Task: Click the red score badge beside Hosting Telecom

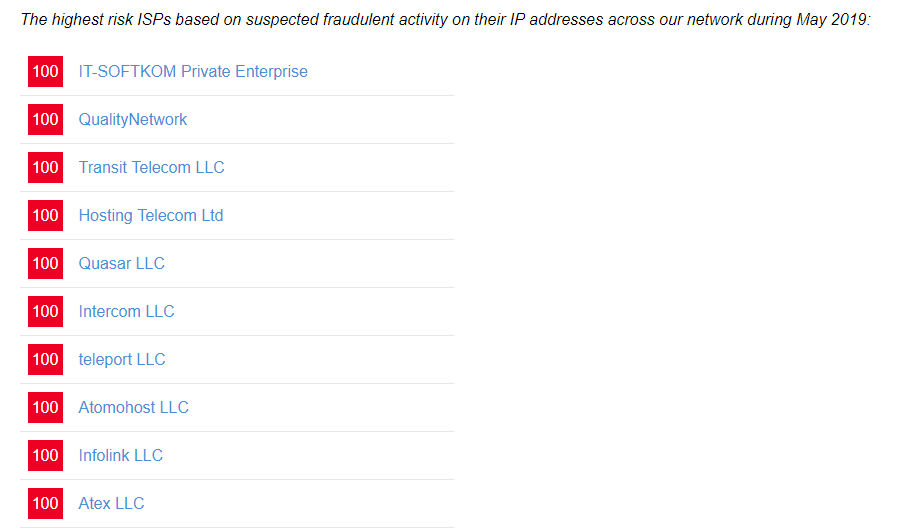Action: tap(45, 216)
